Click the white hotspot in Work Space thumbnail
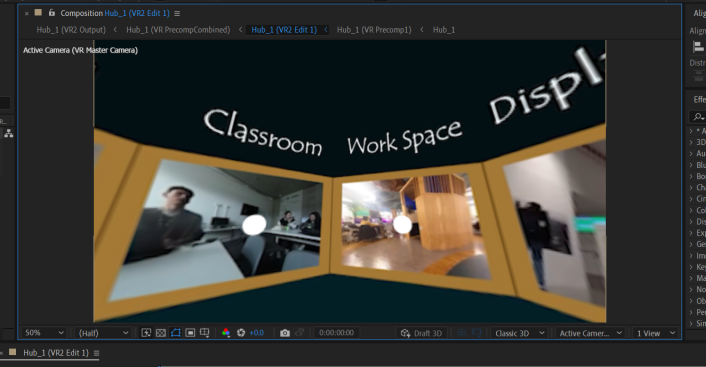Screen dimensions: 706x367 tap(402, 224)
